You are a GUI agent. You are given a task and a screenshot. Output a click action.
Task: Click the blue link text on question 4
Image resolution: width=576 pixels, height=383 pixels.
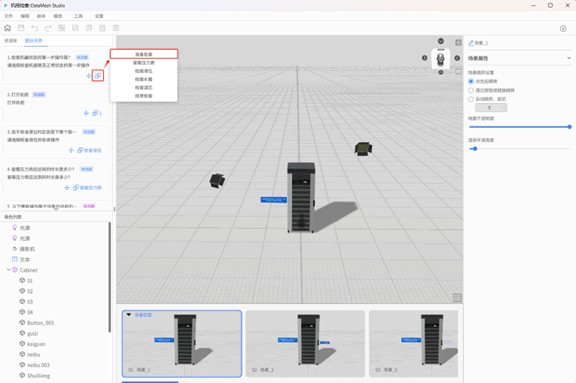coord(90,188)
